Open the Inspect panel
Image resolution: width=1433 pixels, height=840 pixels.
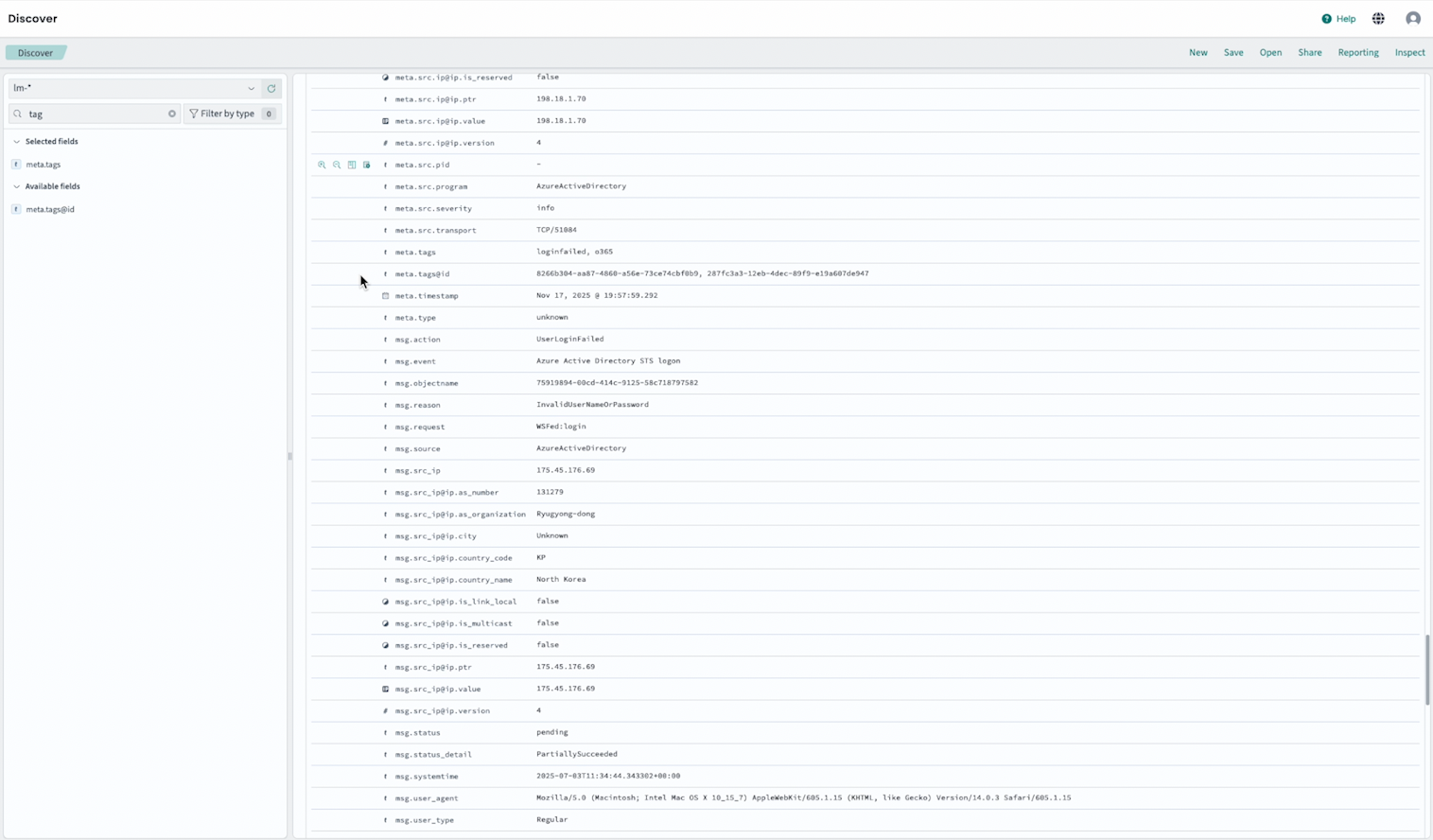click(x=1409, y=53)
